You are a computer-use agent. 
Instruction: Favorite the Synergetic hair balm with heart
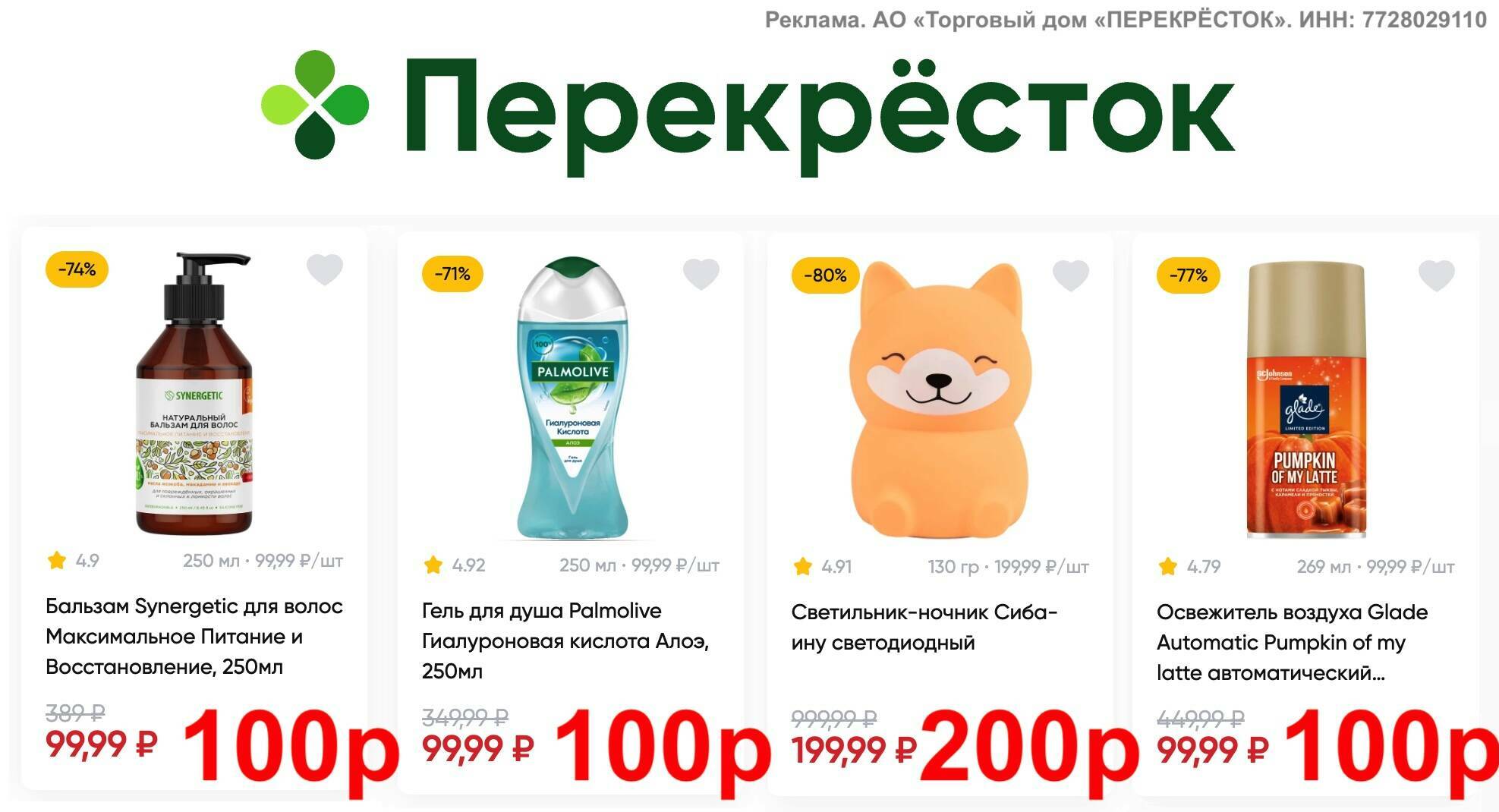click(325, 269)
